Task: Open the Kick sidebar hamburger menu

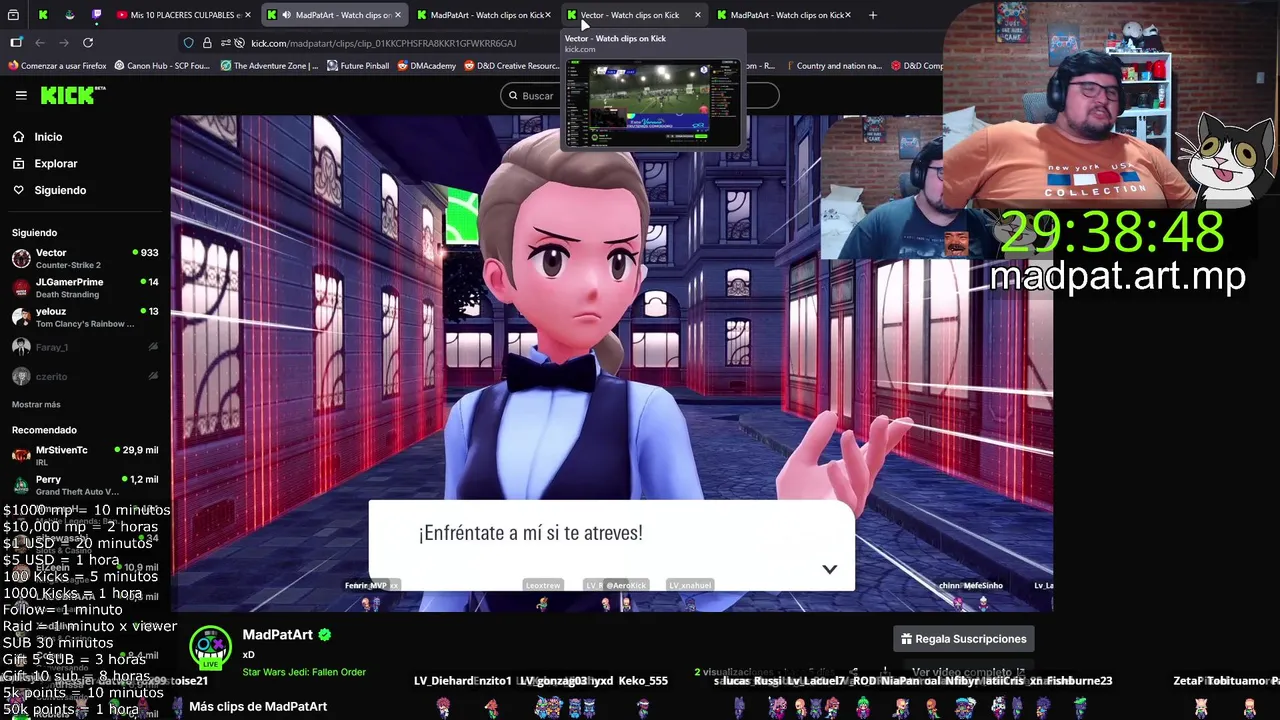Action: coord(21,95)
